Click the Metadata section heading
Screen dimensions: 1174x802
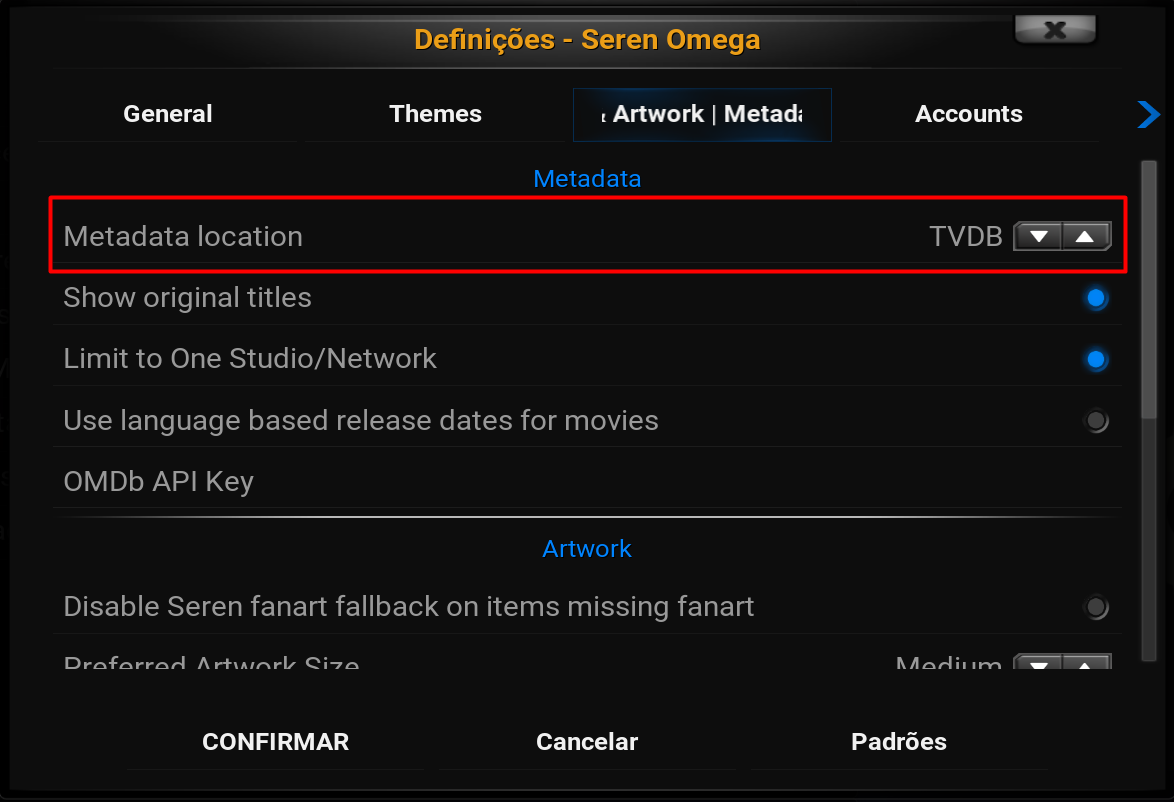pos(587,178)
